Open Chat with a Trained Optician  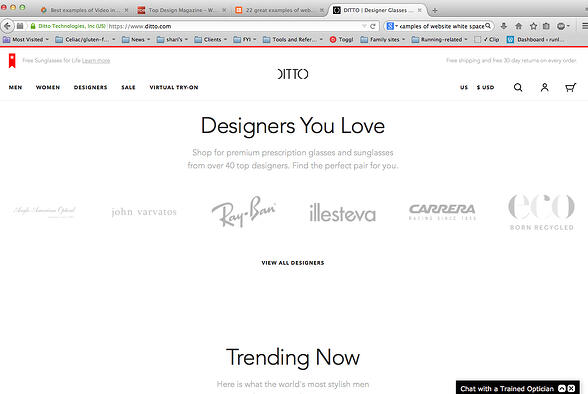point(507,389)
